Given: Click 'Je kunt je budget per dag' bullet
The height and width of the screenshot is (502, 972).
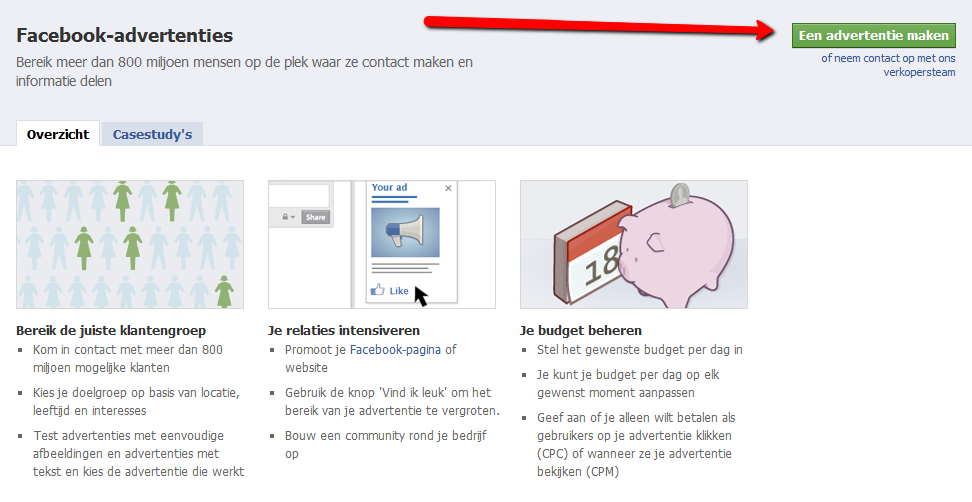Looking at the screenshot, I should pyautogui.click(x=628, y=384).
